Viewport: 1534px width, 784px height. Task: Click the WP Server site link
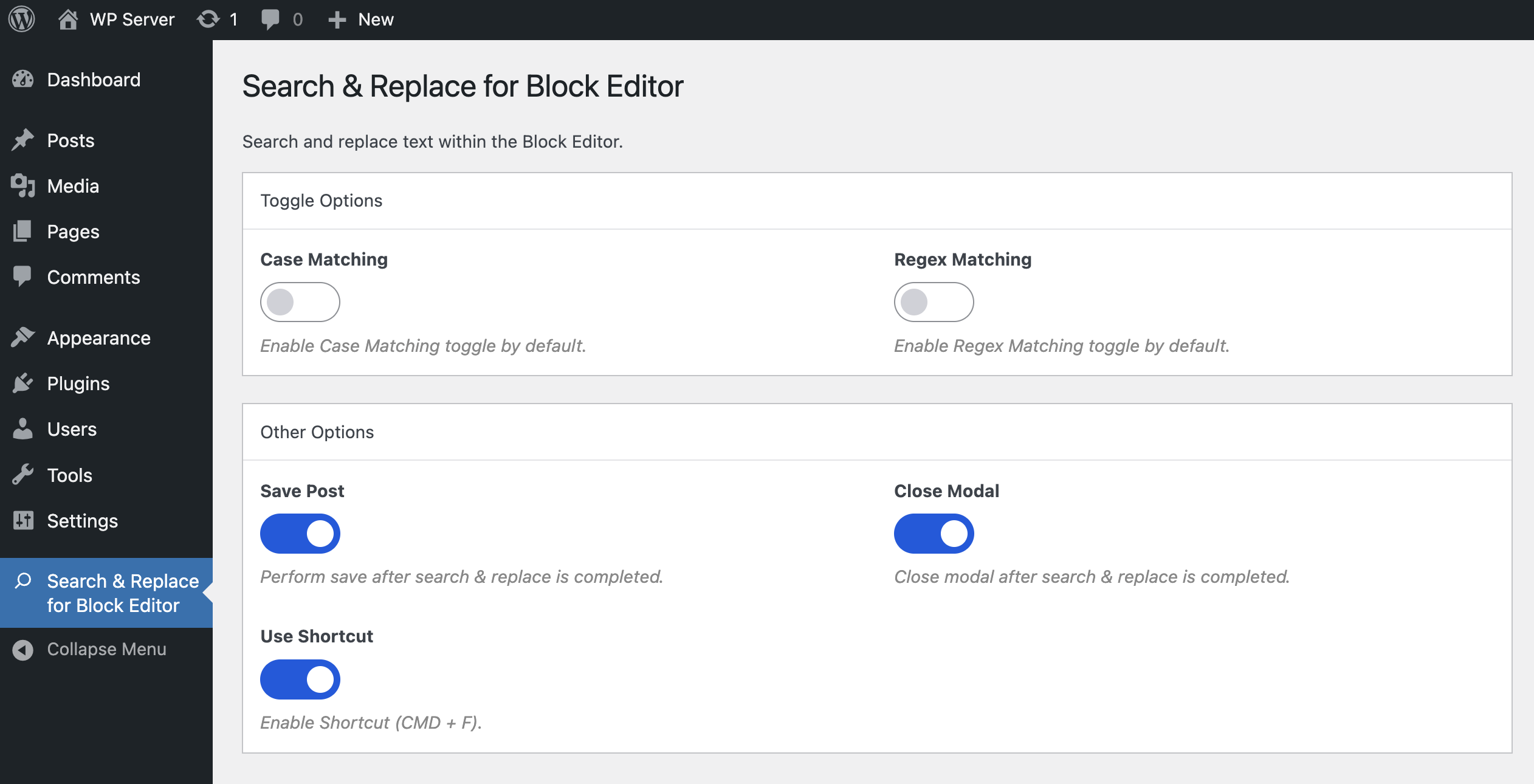pos(132,19)
